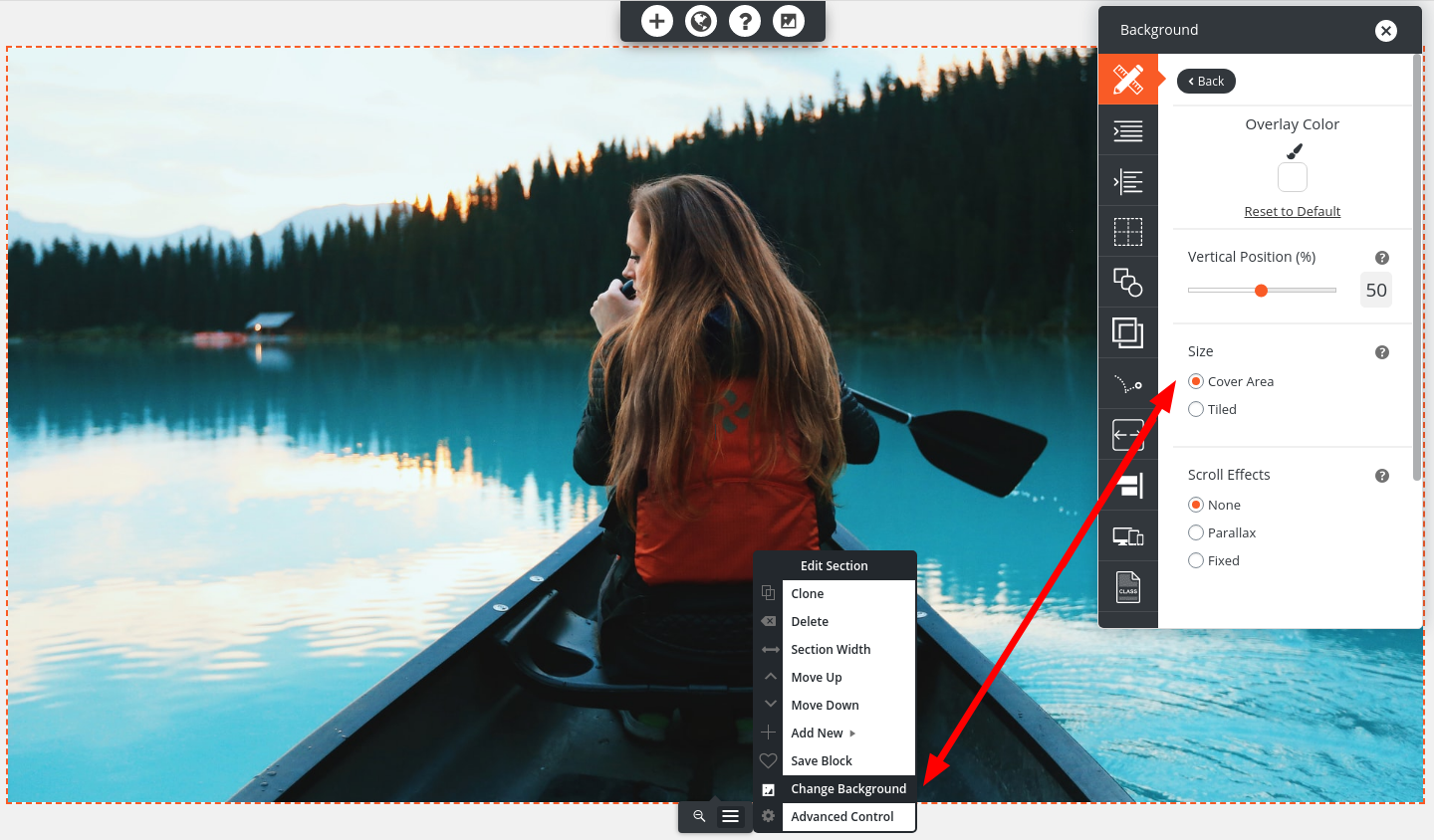Click help icon next to Size

(1382, 352)
